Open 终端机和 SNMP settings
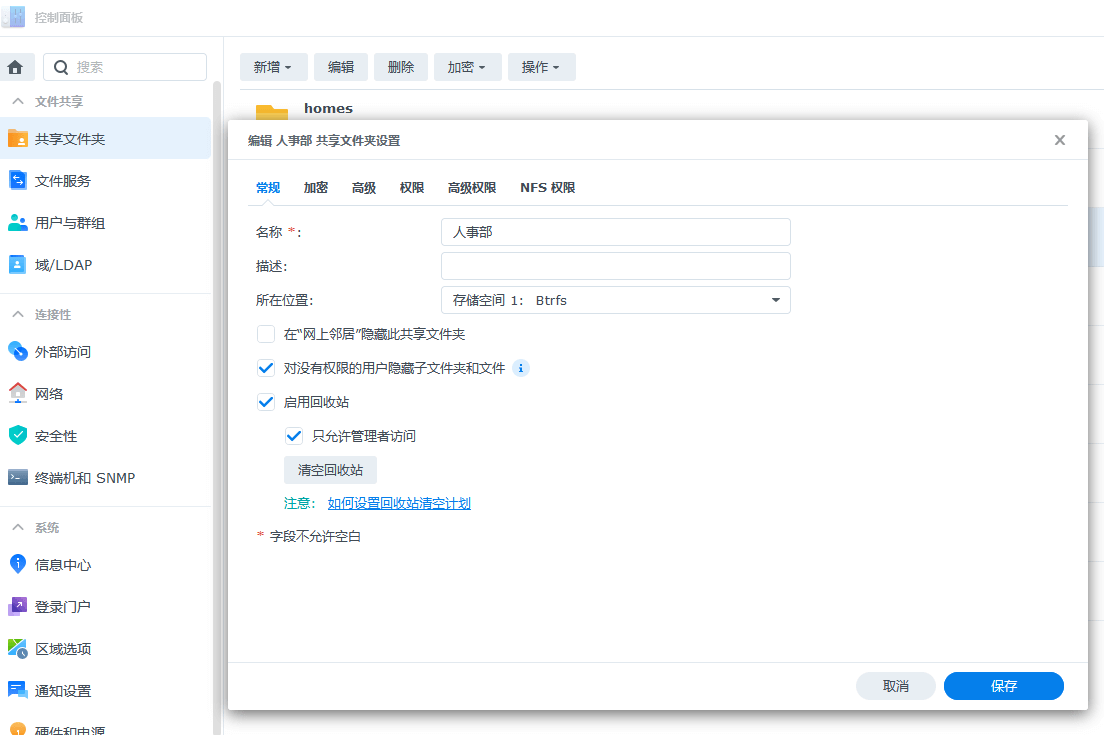The width and height of the screenshot is (1104, 735). [84, 478]
